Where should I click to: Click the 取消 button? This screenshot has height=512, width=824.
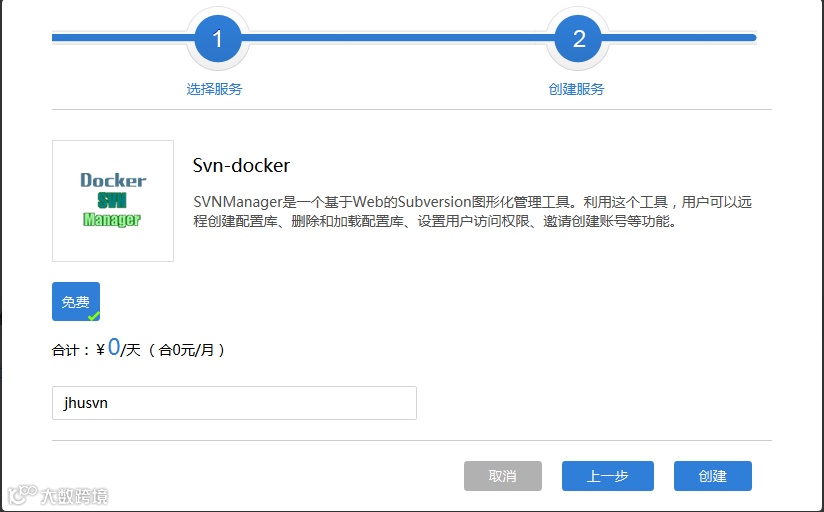(x=502, y=476)
